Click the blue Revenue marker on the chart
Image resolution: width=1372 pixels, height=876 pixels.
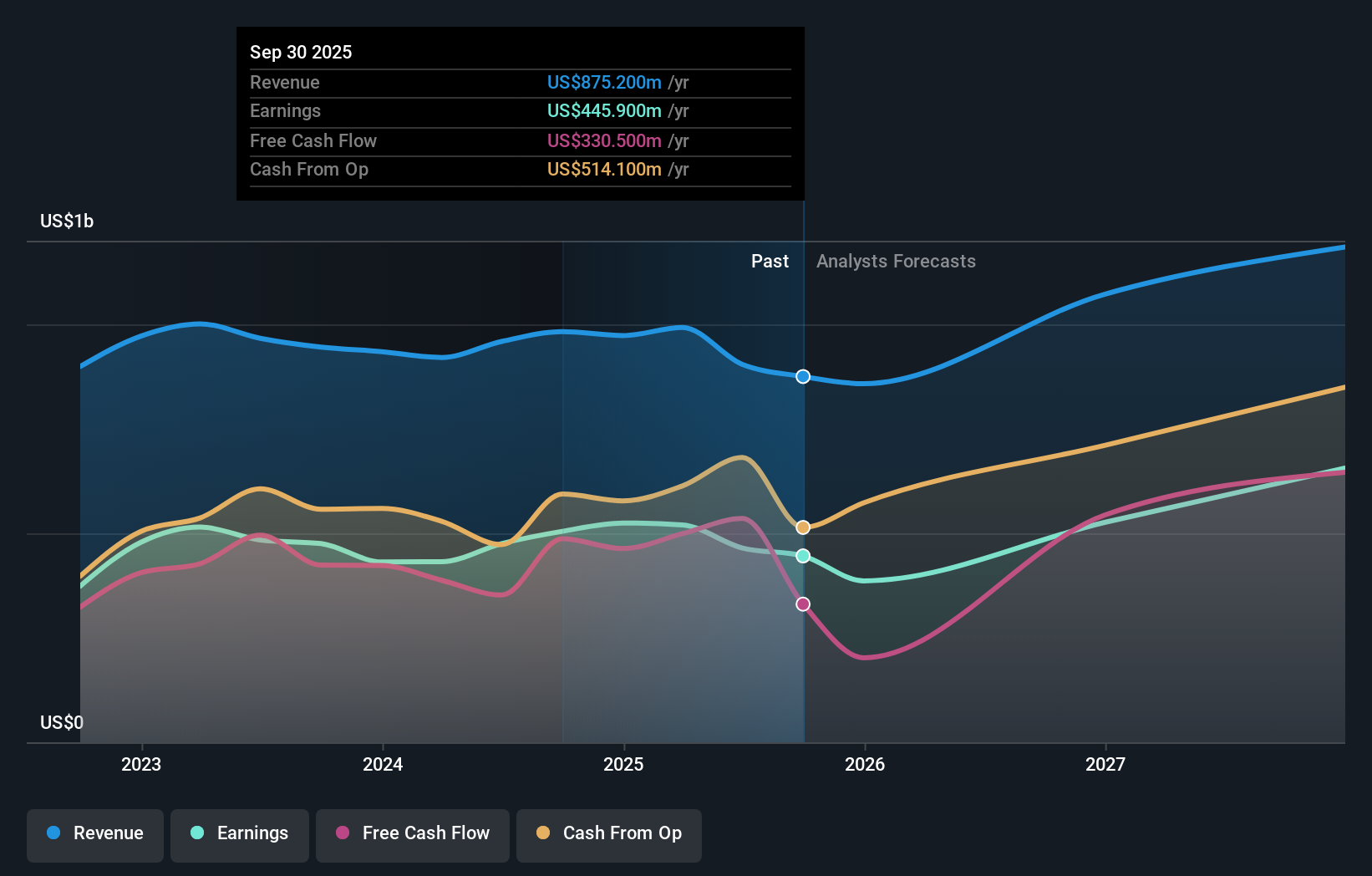click(802, 376)
